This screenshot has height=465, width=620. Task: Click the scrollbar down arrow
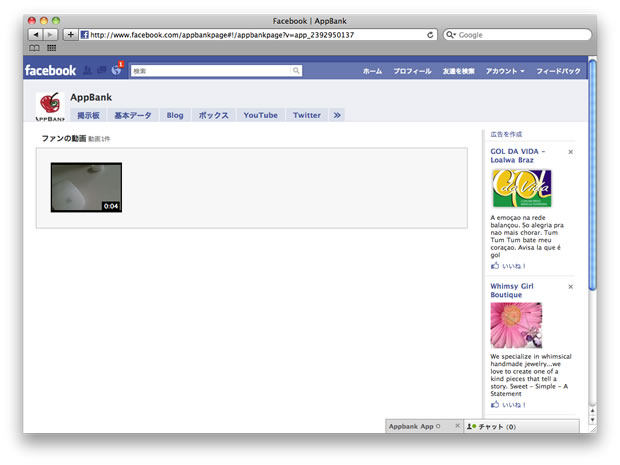[x=592, y=420]
